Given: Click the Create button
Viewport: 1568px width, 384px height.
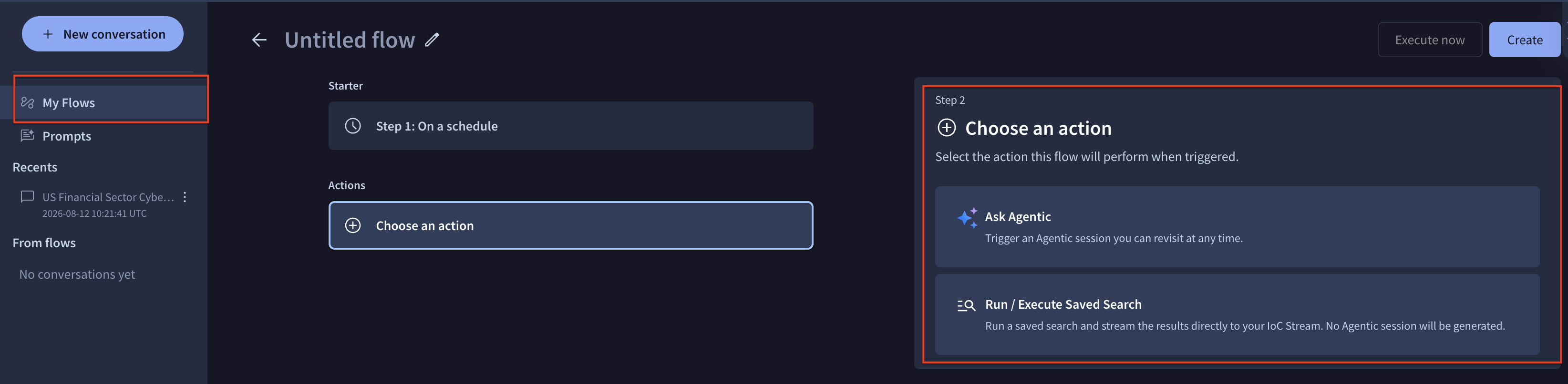Looking at the screenshot, I should [1524, 40].
